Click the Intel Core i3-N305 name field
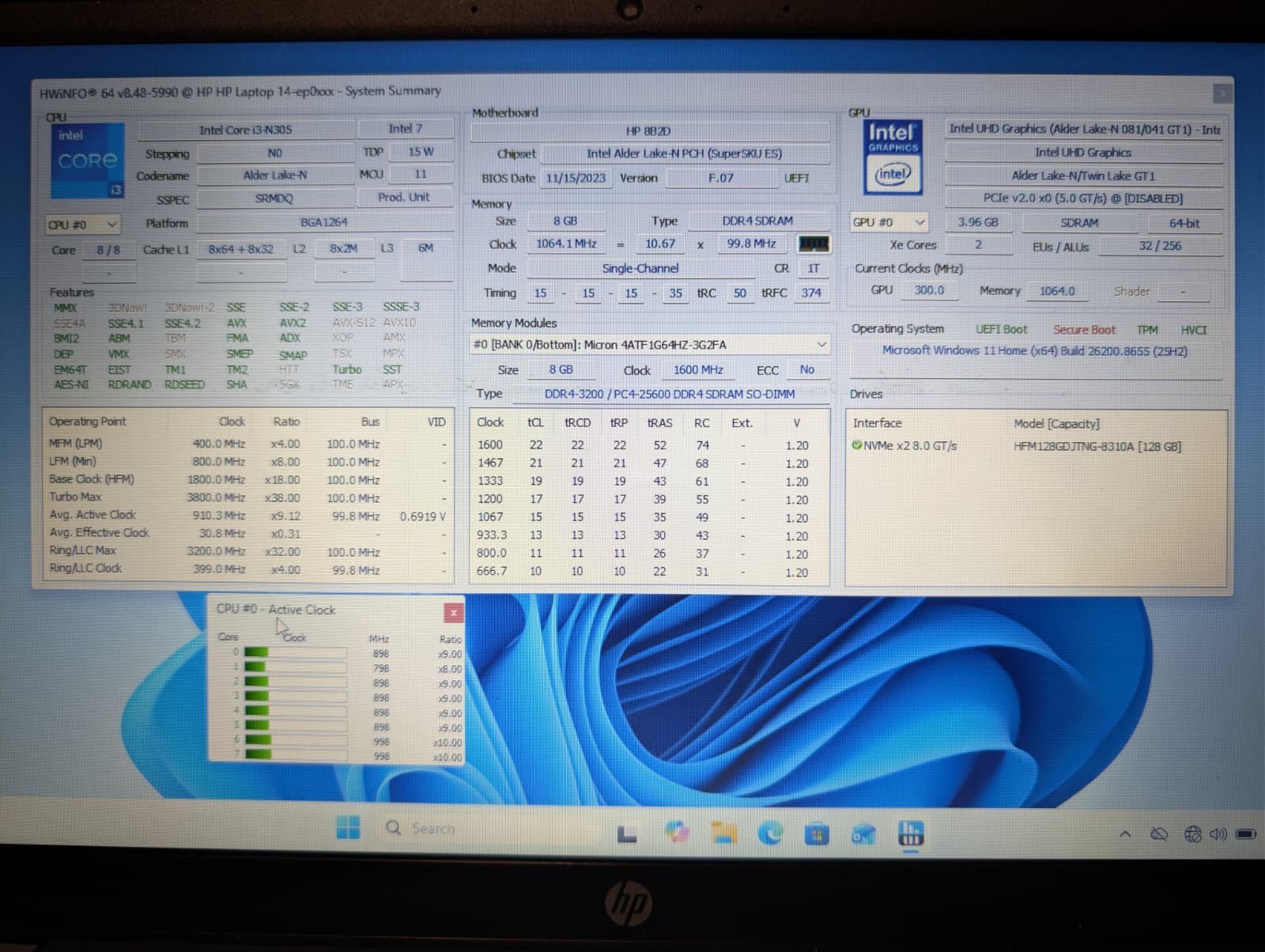Viewport: 1265px width, 952px height. [246, 130]
